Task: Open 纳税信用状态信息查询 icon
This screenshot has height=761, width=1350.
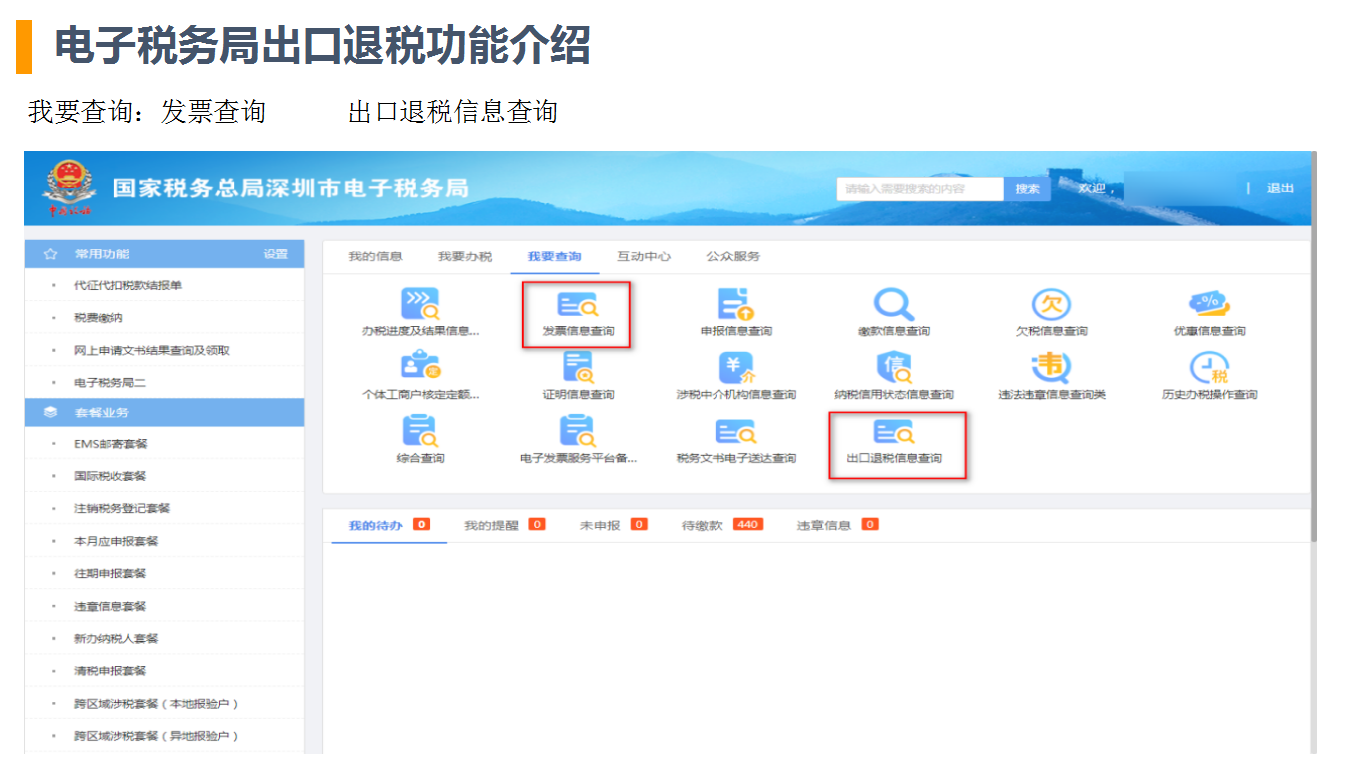Action: (894, 367)
